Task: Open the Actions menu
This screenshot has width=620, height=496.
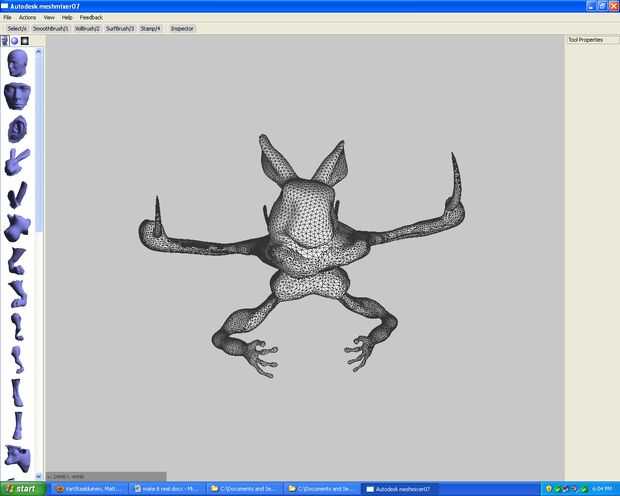Action: pos(27,17)
